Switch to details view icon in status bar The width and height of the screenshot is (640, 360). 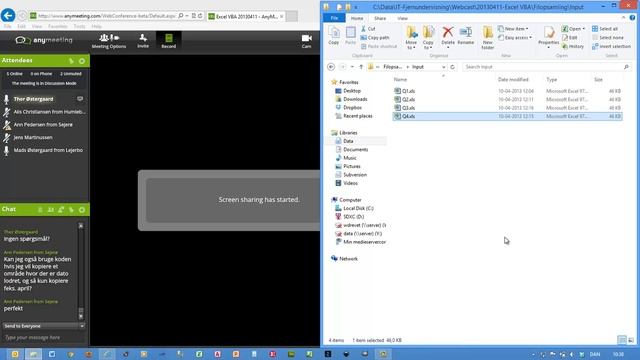point(622,340)
